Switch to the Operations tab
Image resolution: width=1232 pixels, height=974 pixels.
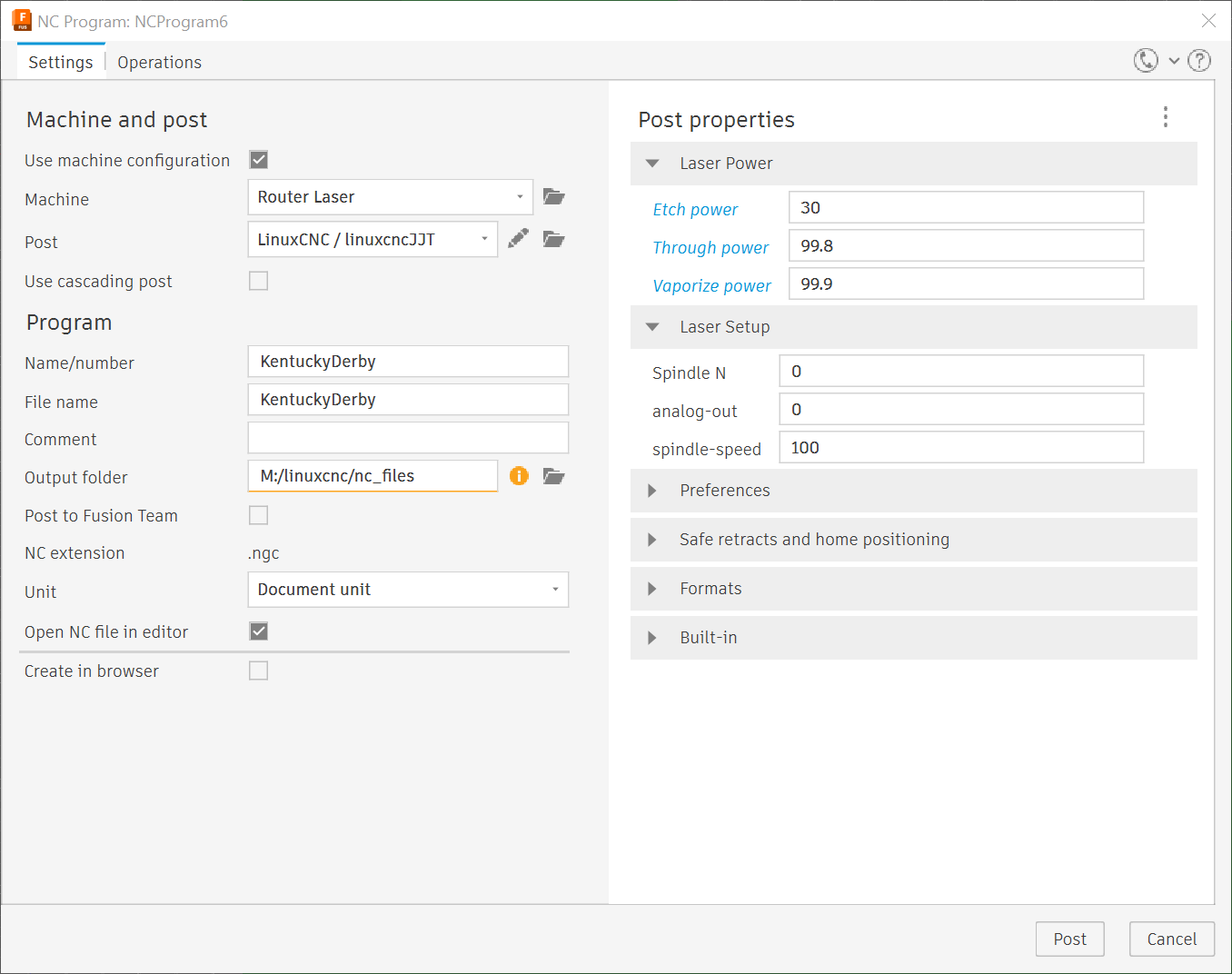tap(159, 62)
